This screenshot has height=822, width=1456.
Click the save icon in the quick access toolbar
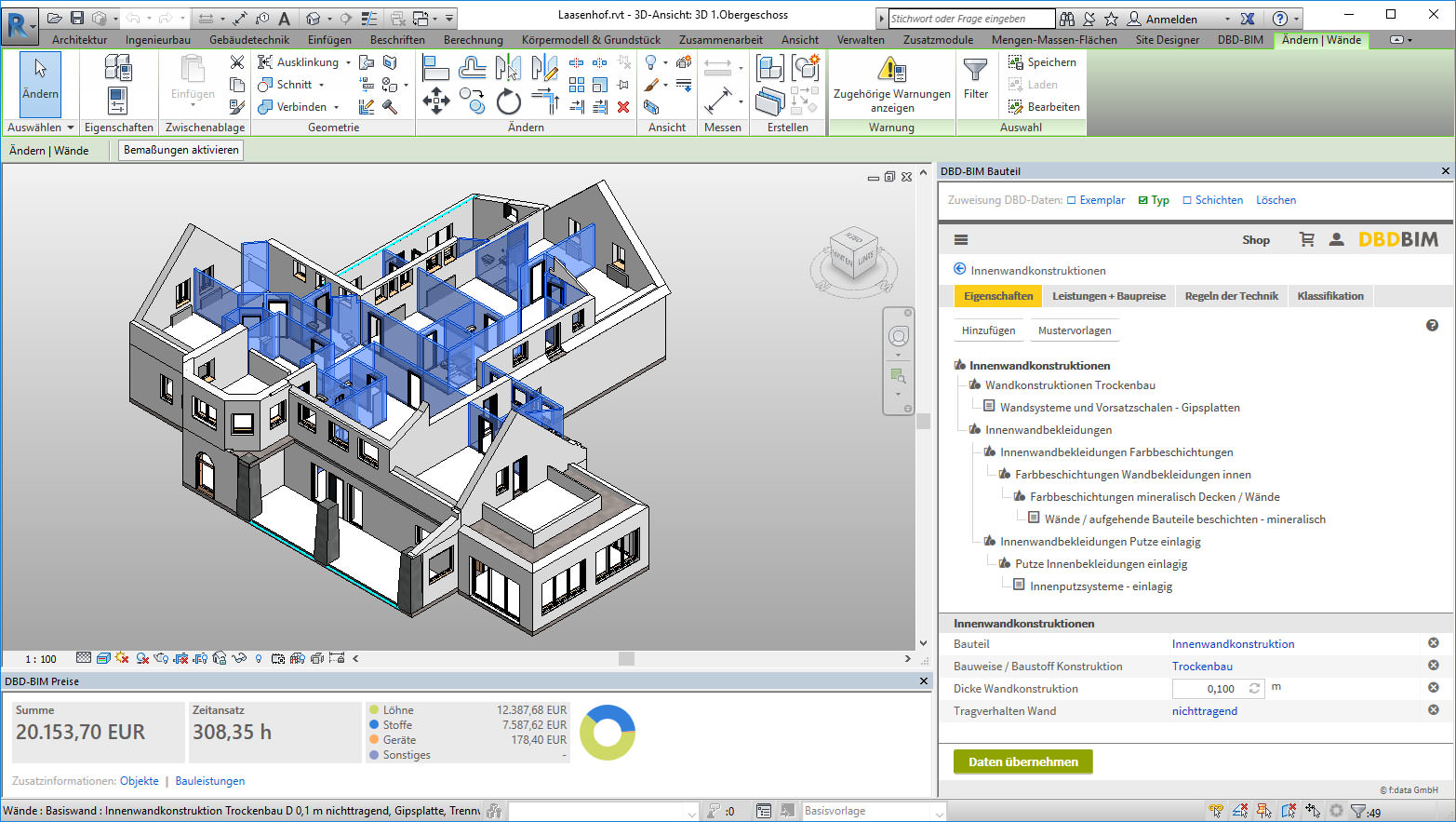tap(76, 18)
